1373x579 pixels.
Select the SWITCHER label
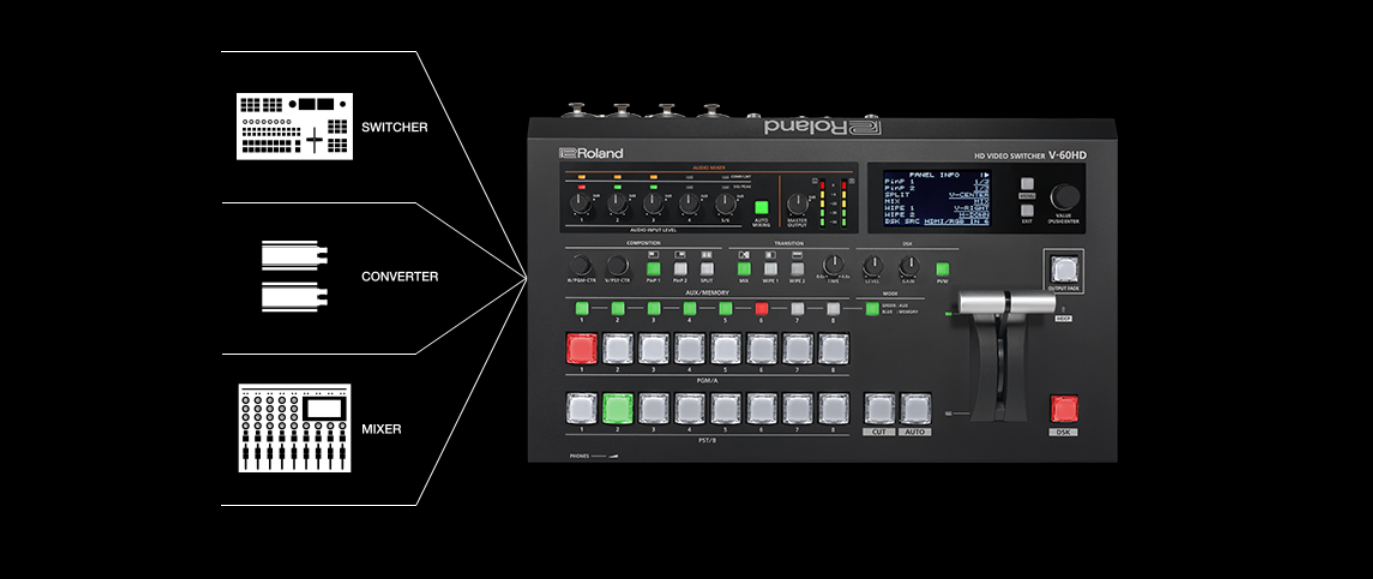[x=394, y=127]
